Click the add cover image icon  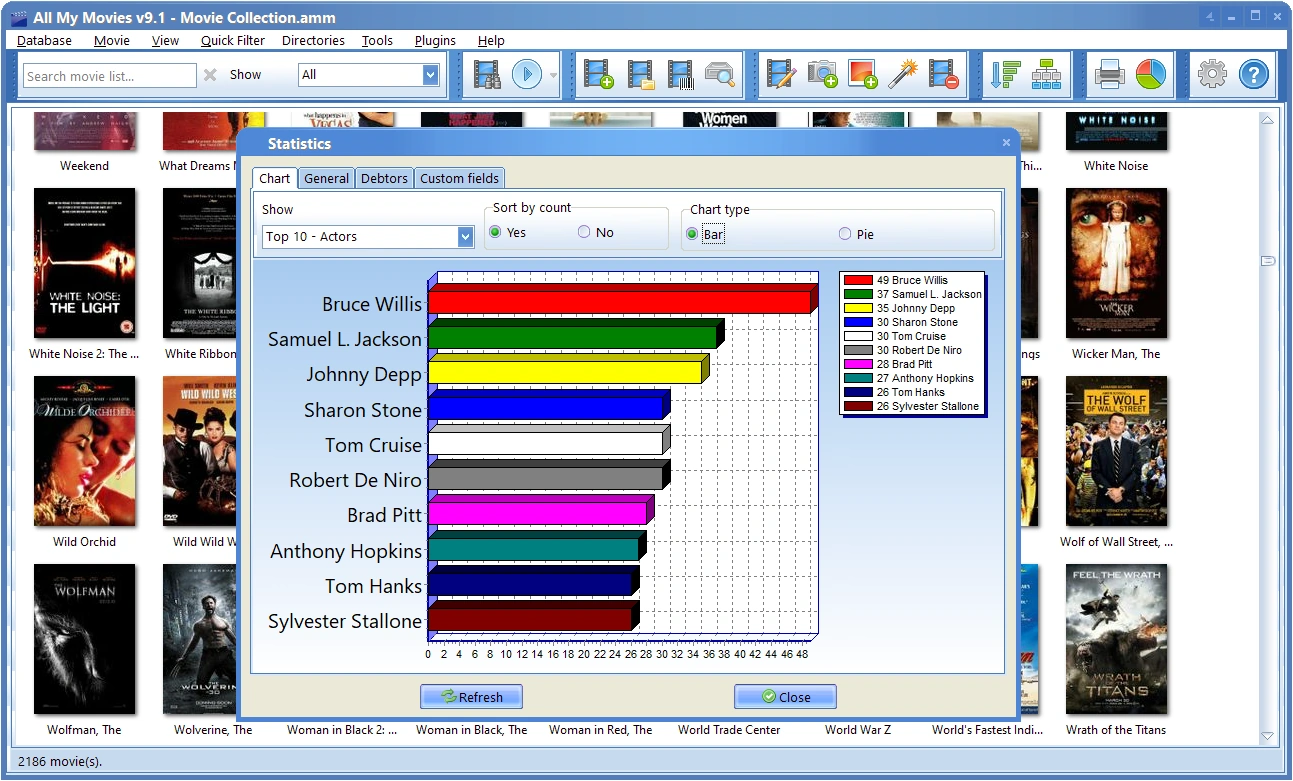point(862,75)
